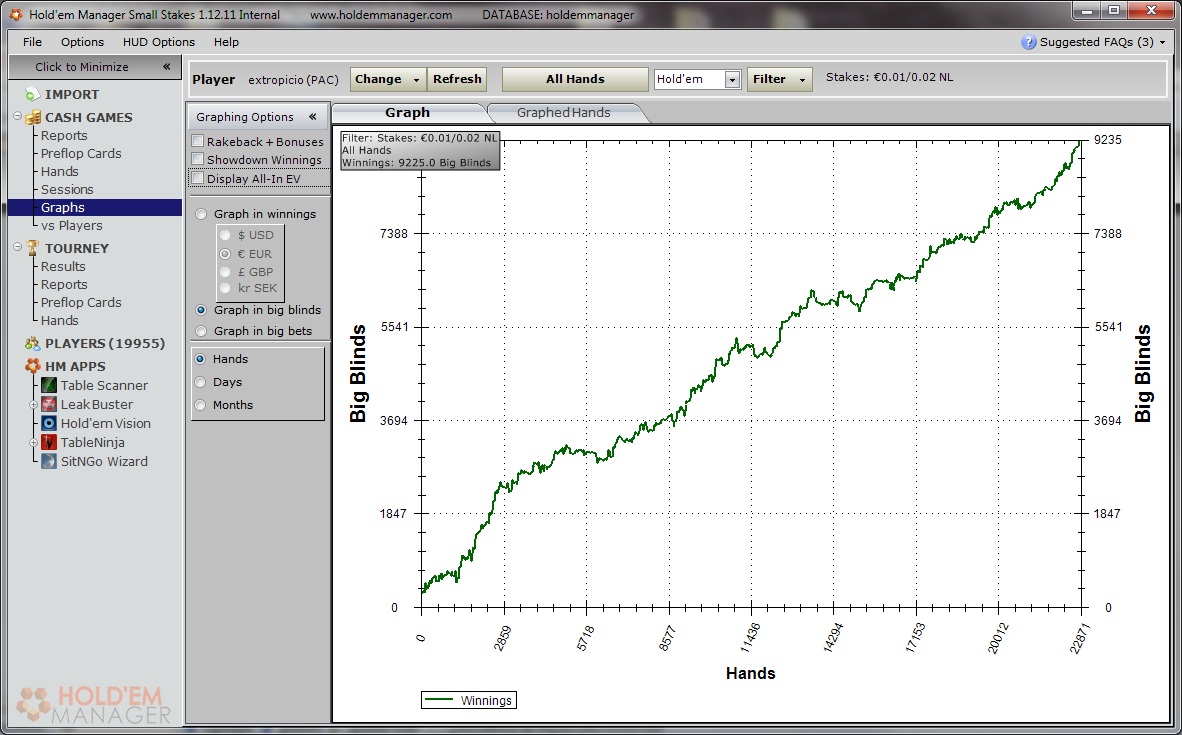Launch LeakBuster app icon
The image size is (1182, 735).
tap(49, 405)
